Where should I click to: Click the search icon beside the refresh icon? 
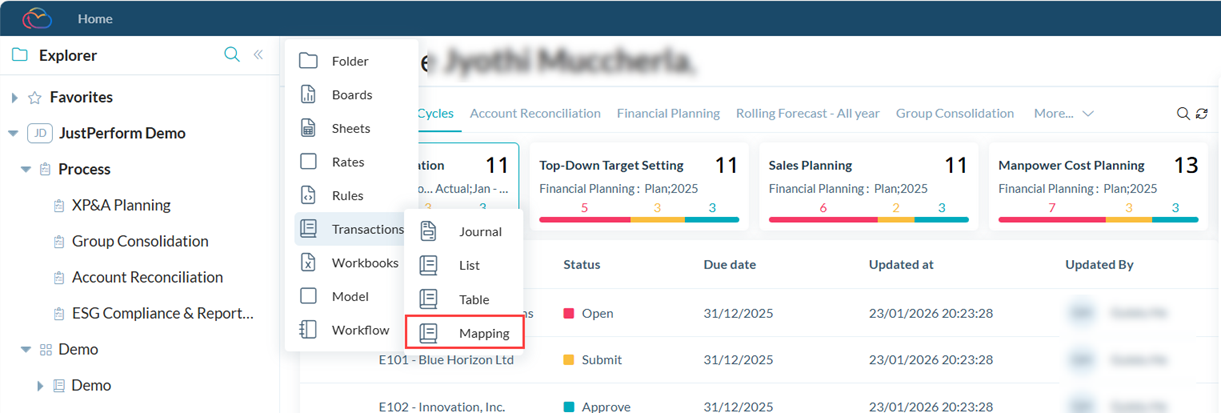tap(1183, 114)
